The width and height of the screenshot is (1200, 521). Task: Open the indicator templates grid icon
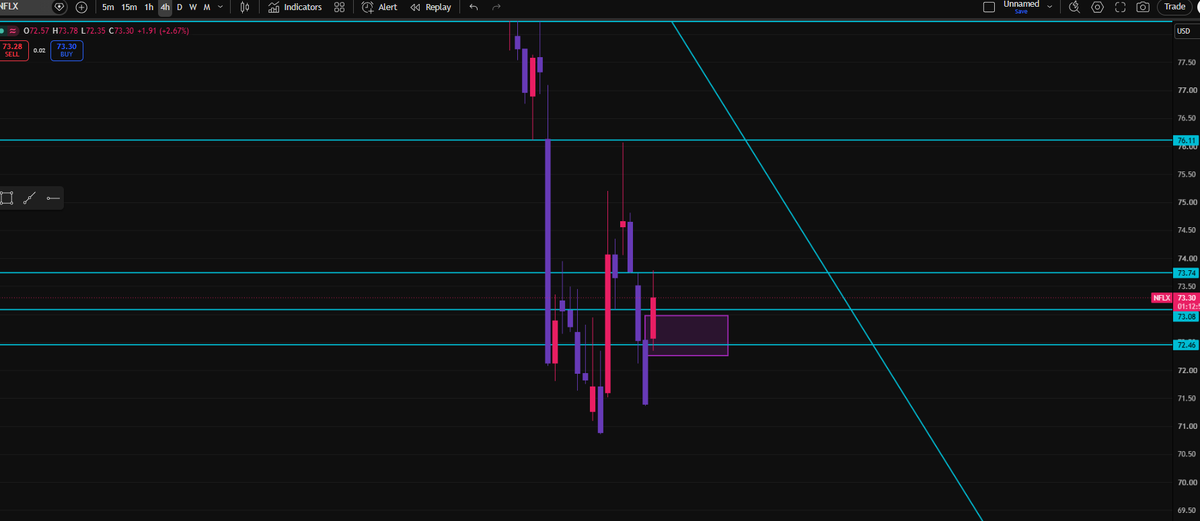coord(339,7)
